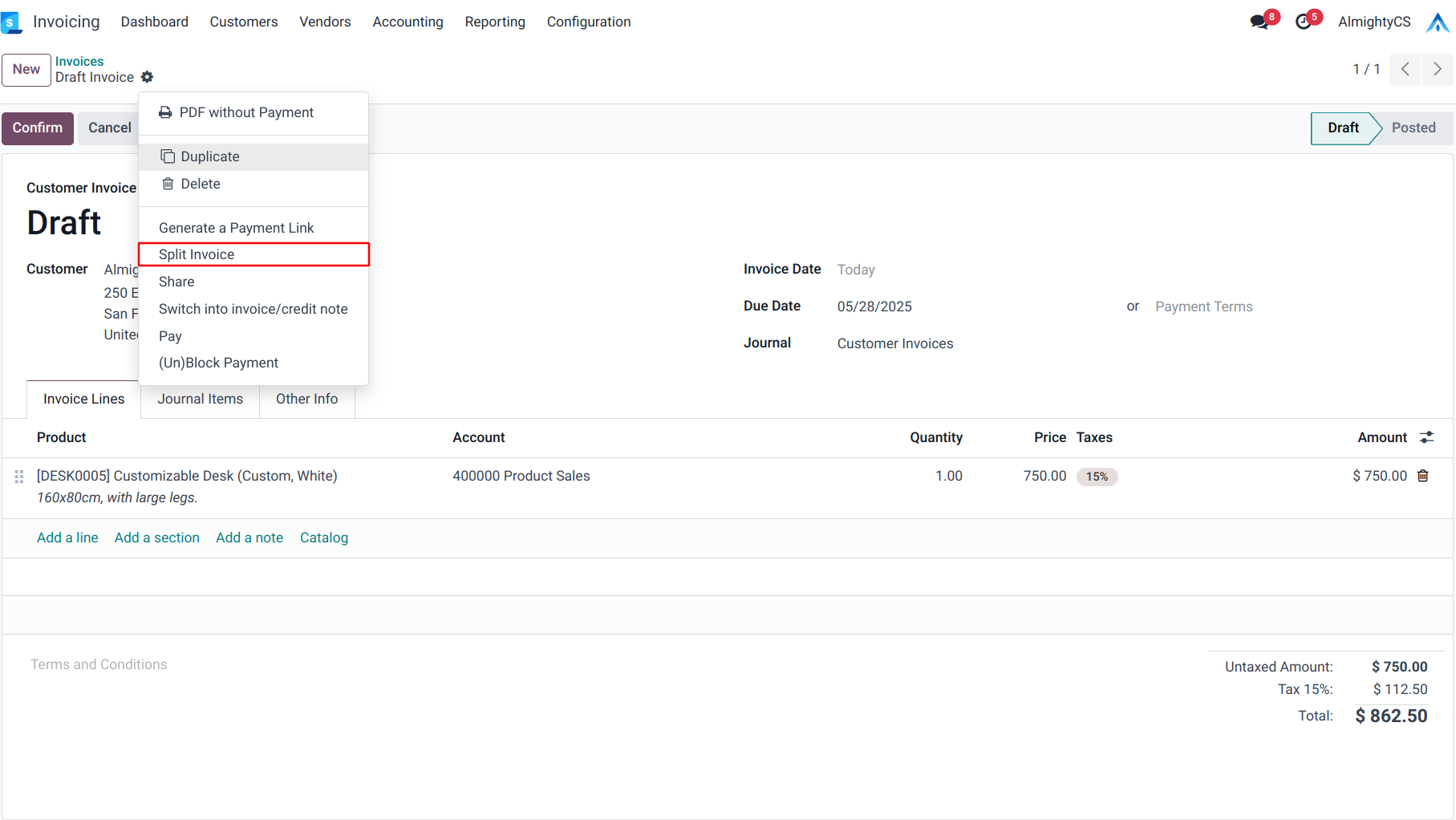Screen dimensions: 1456x820
Task: Click the drag handle on the desk line
Action: point(19,477)
